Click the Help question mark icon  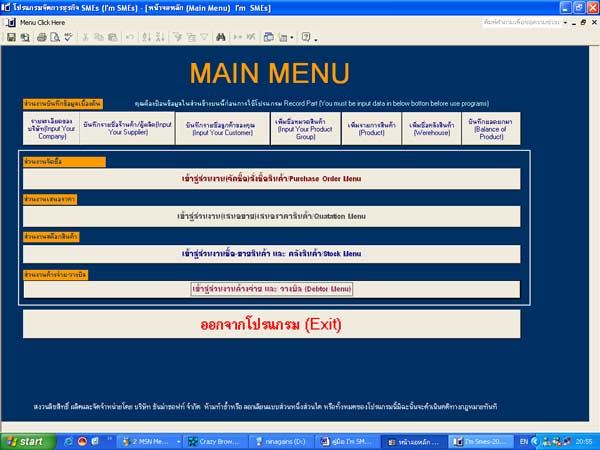coord(305,37)
